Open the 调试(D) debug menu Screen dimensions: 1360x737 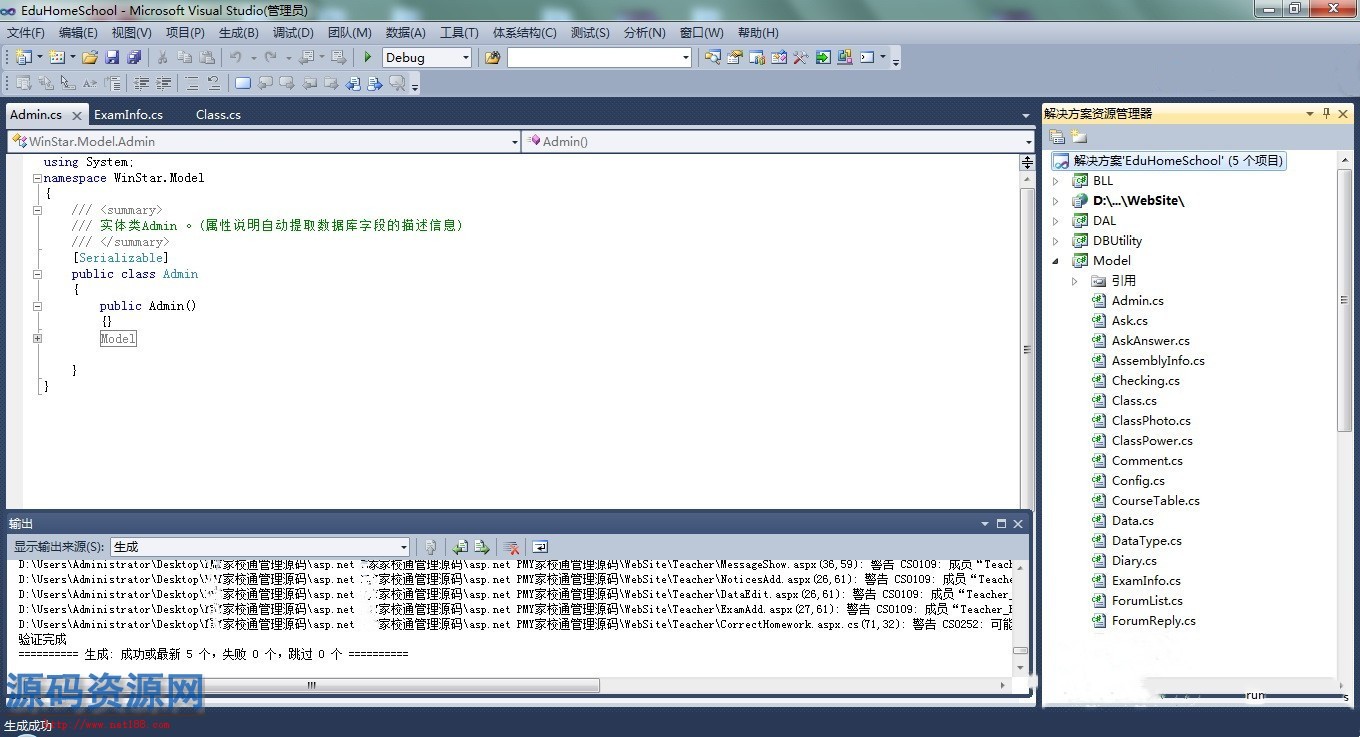tap(293, 32)
